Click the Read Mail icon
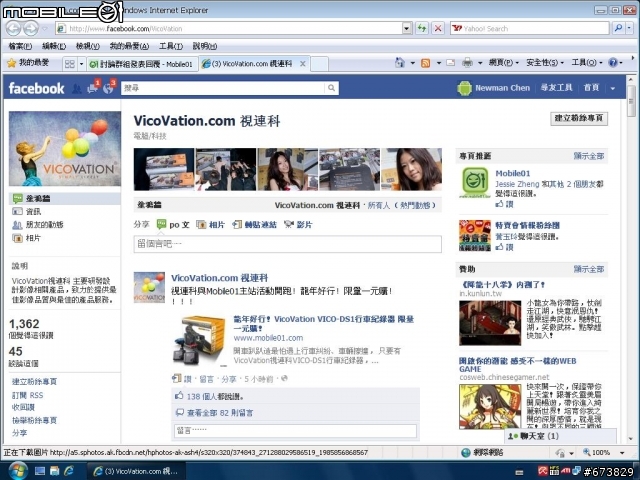640x480 pixels. click(x=451, y=63)
